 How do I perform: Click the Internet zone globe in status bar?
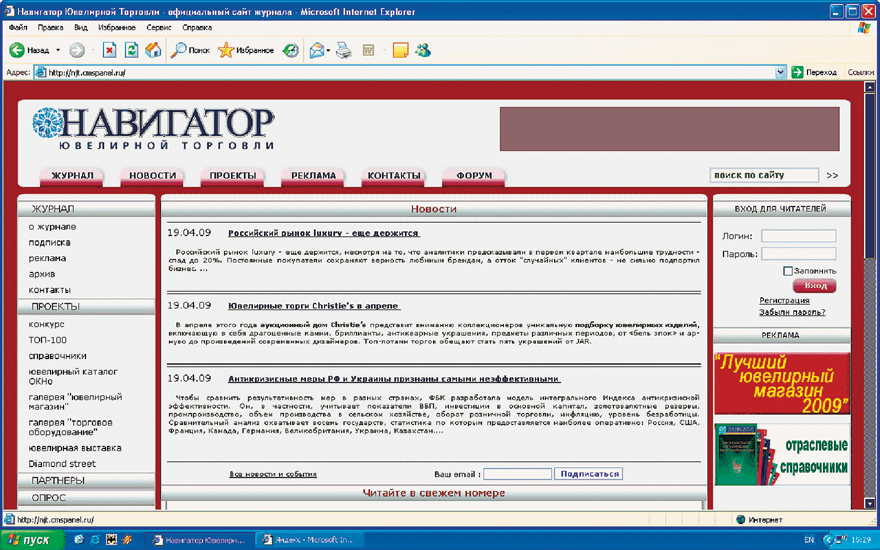pos(740,520)
